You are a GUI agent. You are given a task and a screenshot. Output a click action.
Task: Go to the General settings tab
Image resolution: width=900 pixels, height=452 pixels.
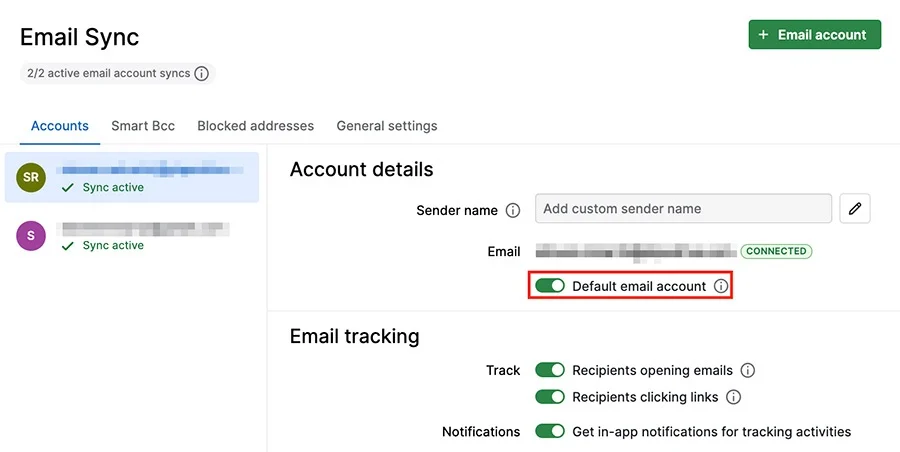(x=387, y=126)
